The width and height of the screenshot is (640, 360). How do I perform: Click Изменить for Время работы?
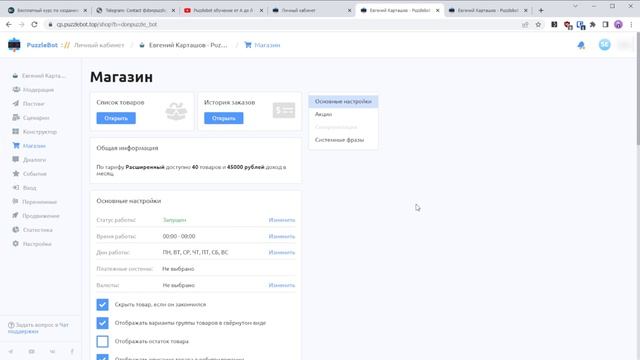point(282,236)
